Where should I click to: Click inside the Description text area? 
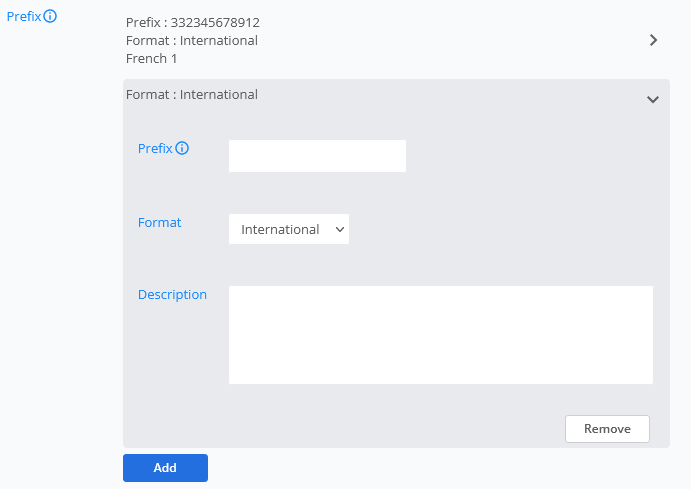440,335
